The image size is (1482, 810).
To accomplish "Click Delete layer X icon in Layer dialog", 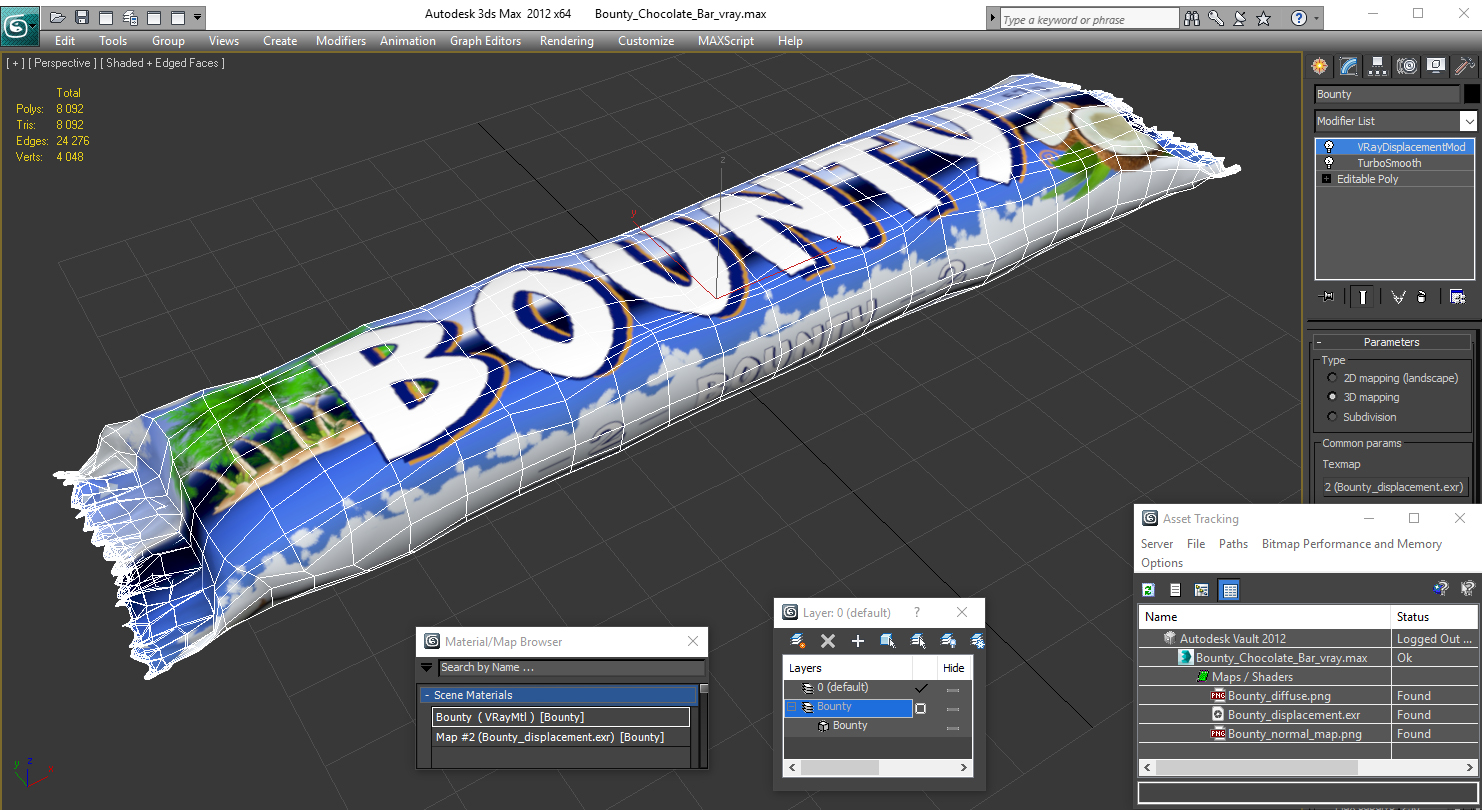I will (x=827, y=641).
